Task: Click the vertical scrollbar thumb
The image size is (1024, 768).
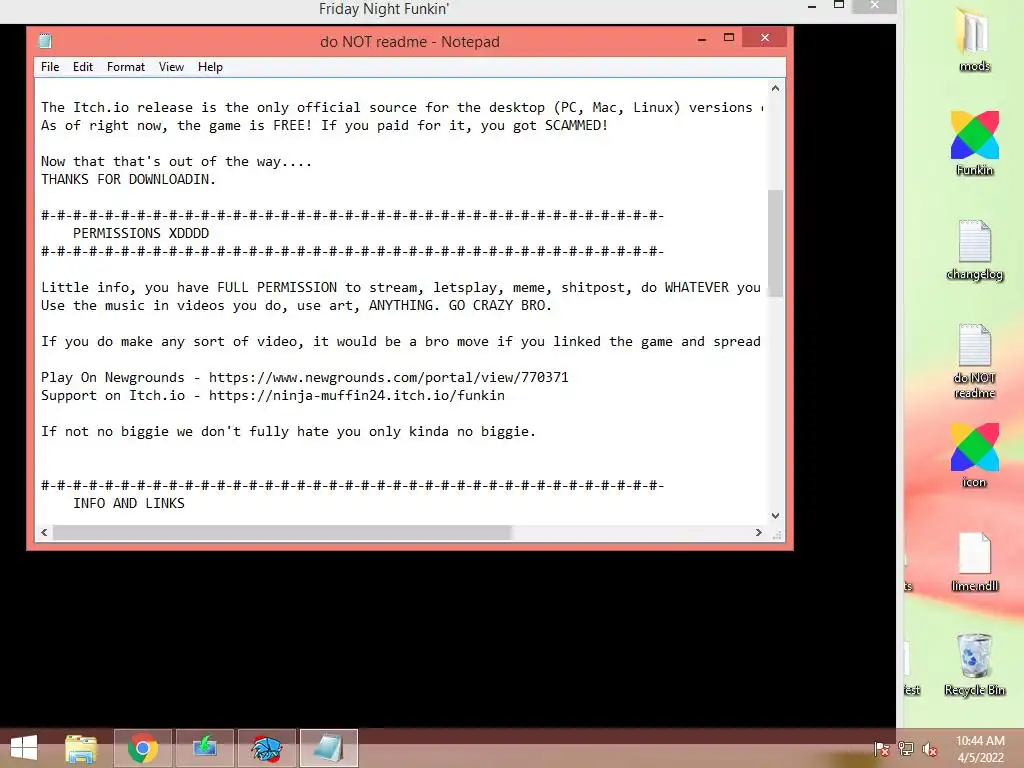Action: pyautogui.click(x=775, y=243)
